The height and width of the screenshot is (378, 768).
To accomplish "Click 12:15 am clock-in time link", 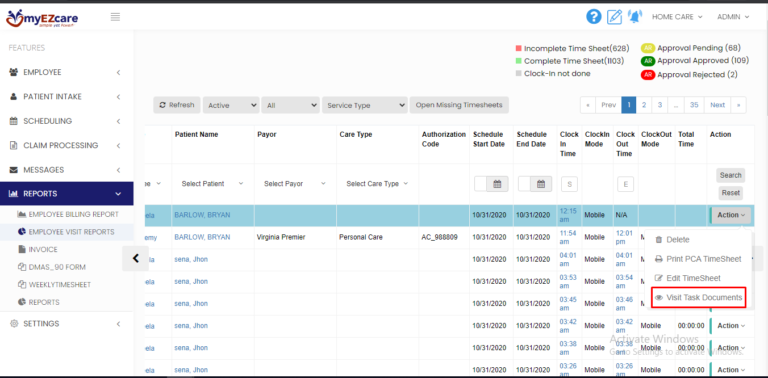I will pos(568,215).
